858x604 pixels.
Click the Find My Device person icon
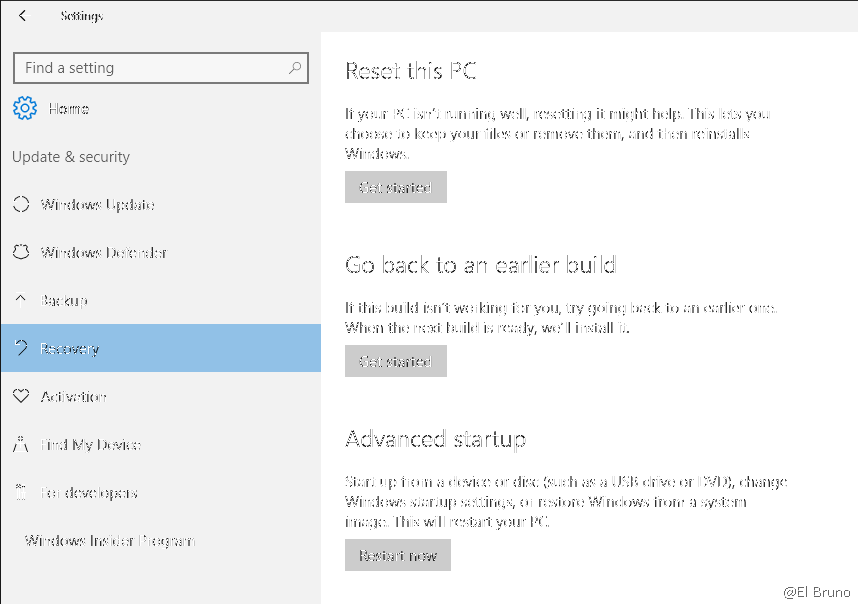[x=20, y=445]
